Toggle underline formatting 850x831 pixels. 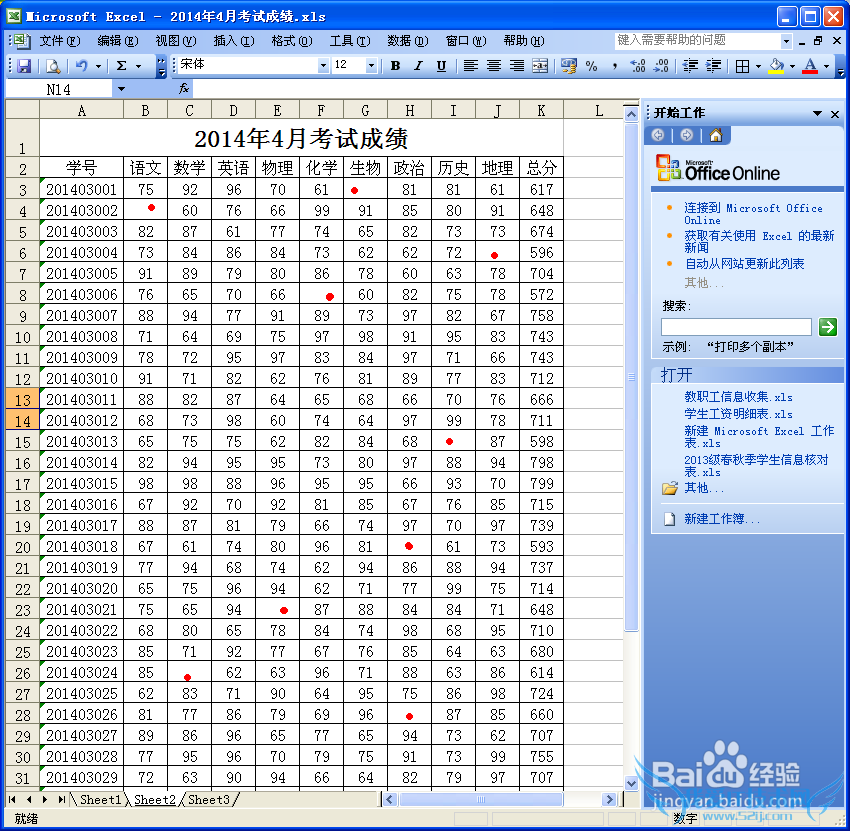[x=441, y=66]
